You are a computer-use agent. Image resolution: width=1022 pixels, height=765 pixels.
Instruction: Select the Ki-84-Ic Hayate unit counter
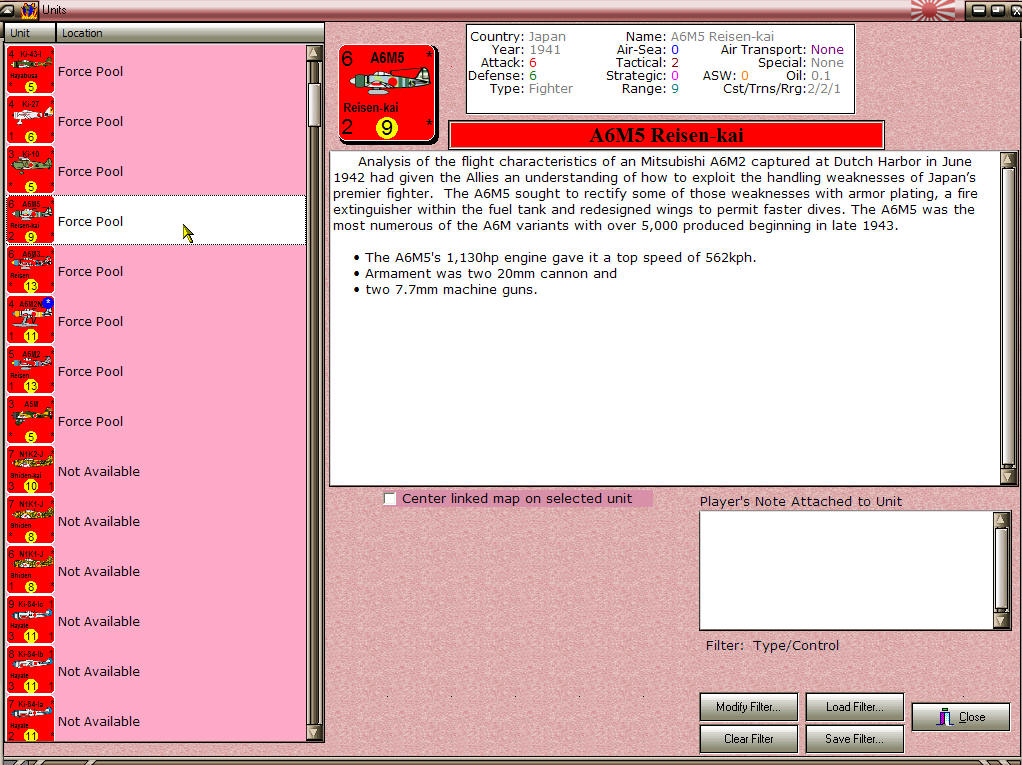tap(31, 620)
